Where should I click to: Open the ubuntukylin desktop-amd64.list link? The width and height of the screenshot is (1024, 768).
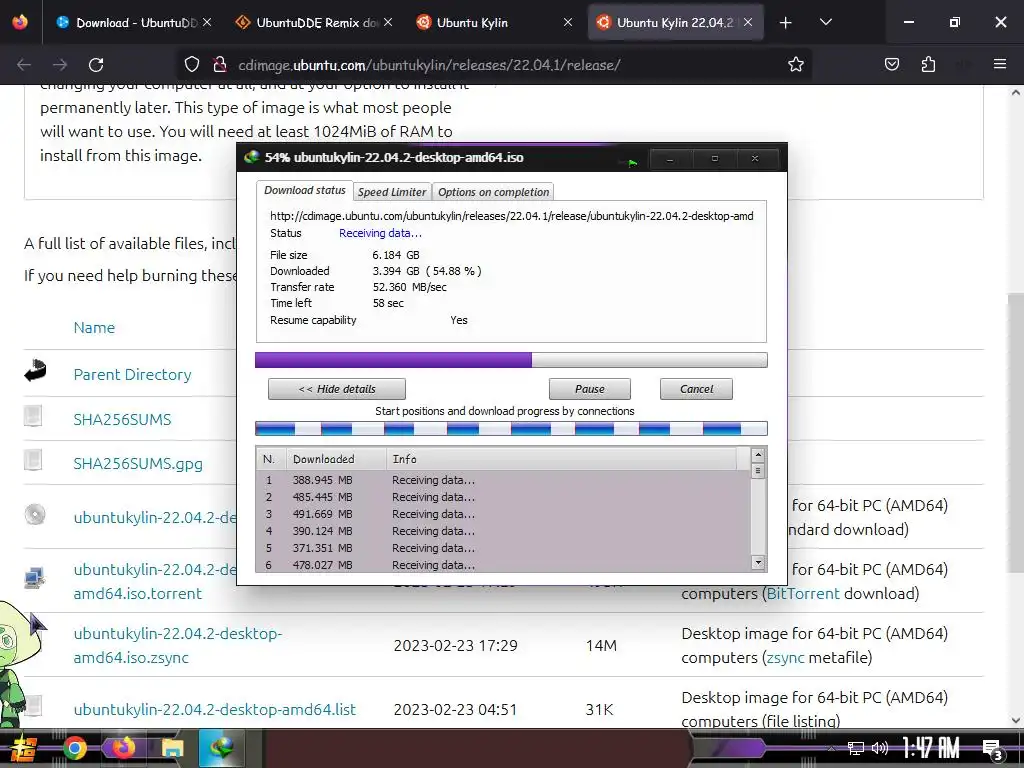click(215, 709)
